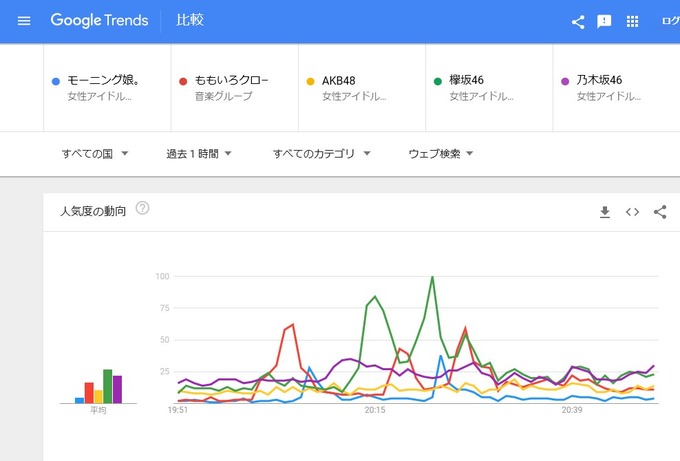Open the Google apps grid

point(632,21)
